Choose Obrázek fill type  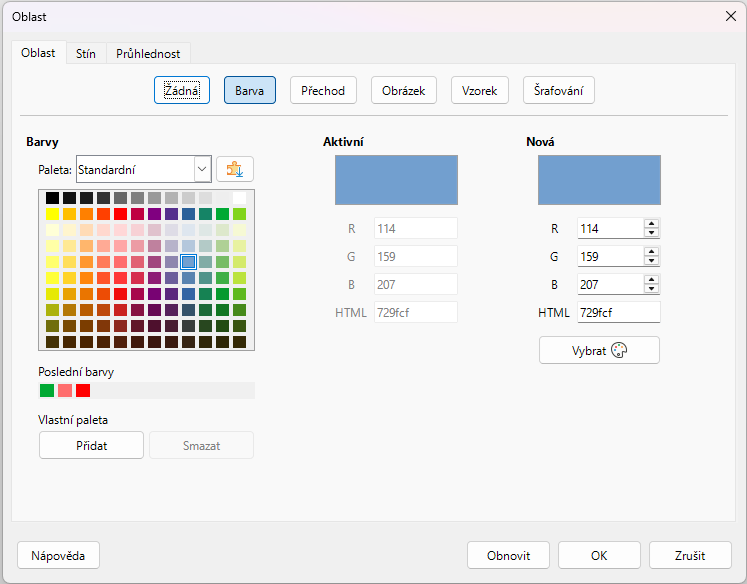404,90
